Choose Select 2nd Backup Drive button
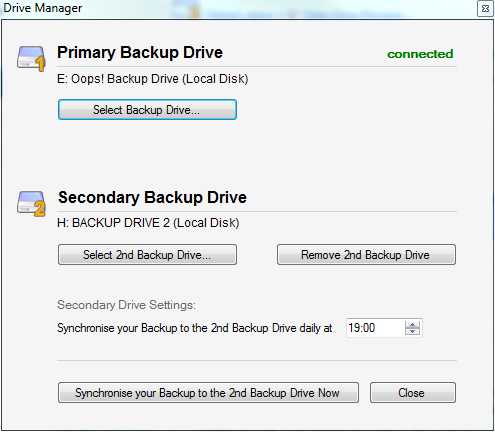Viewport: 495px width, 432px height. click(x=147, y=255)
